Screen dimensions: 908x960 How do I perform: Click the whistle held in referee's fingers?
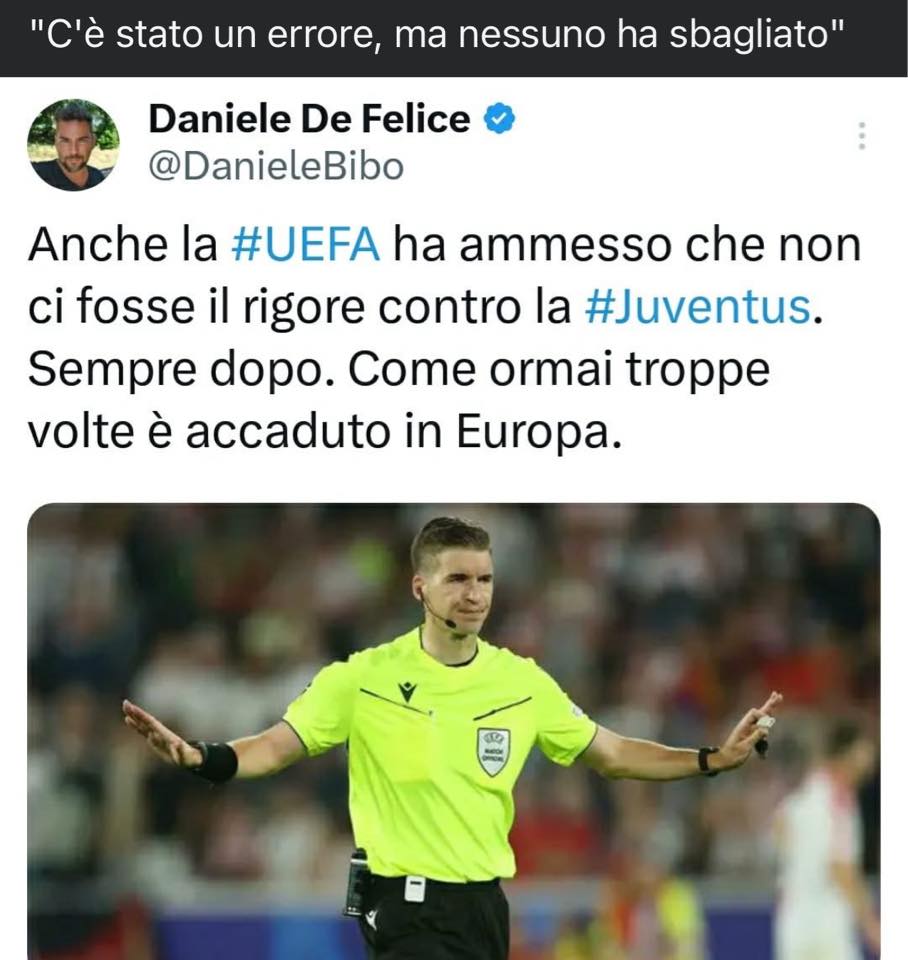[x=763, y=737]
